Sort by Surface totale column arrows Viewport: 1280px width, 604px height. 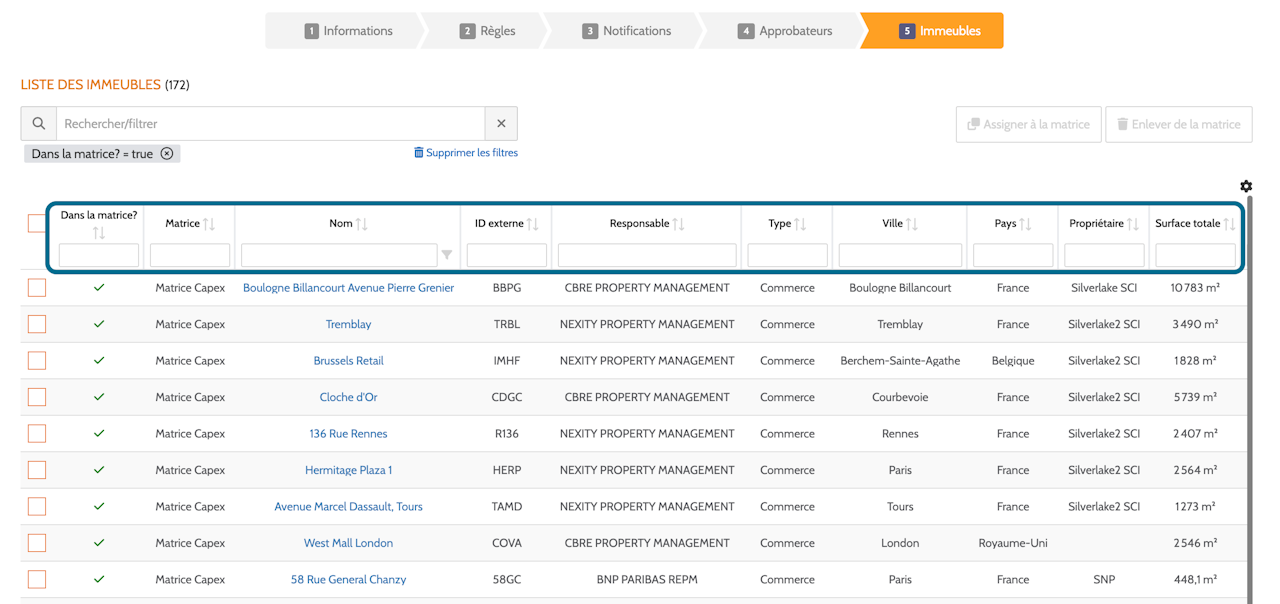click(x=1229, y=224)
